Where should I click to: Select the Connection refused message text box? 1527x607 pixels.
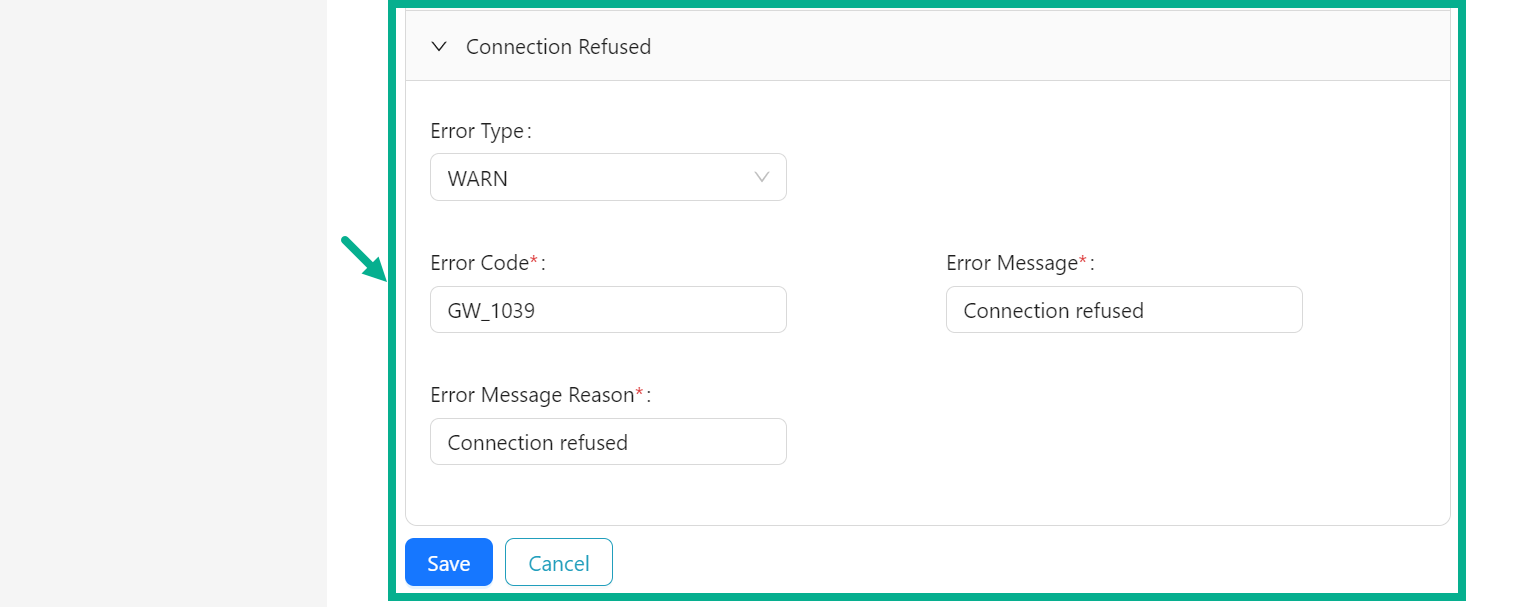(1123, 309)
